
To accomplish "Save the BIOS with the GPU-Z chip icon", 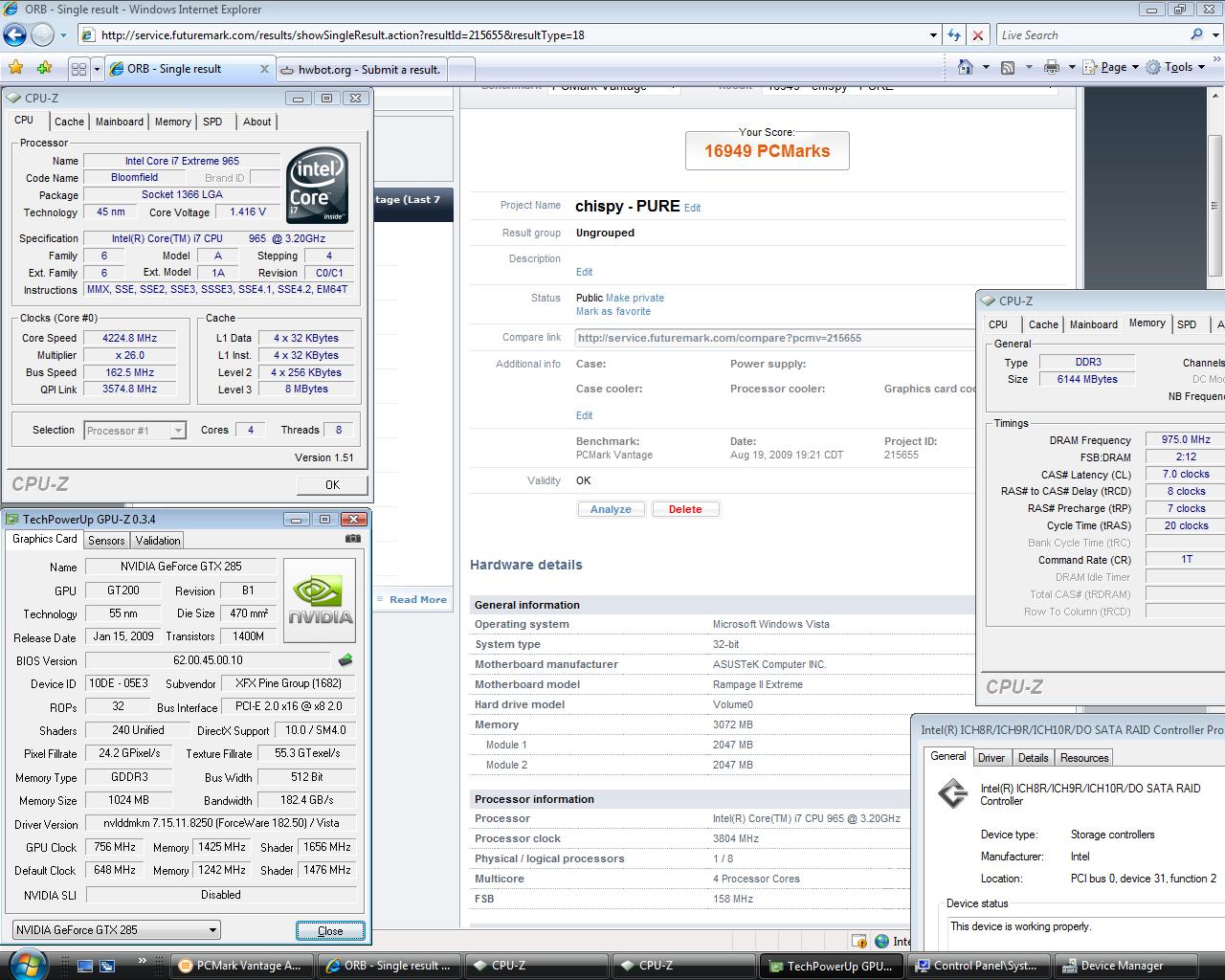I will point(345,659).
